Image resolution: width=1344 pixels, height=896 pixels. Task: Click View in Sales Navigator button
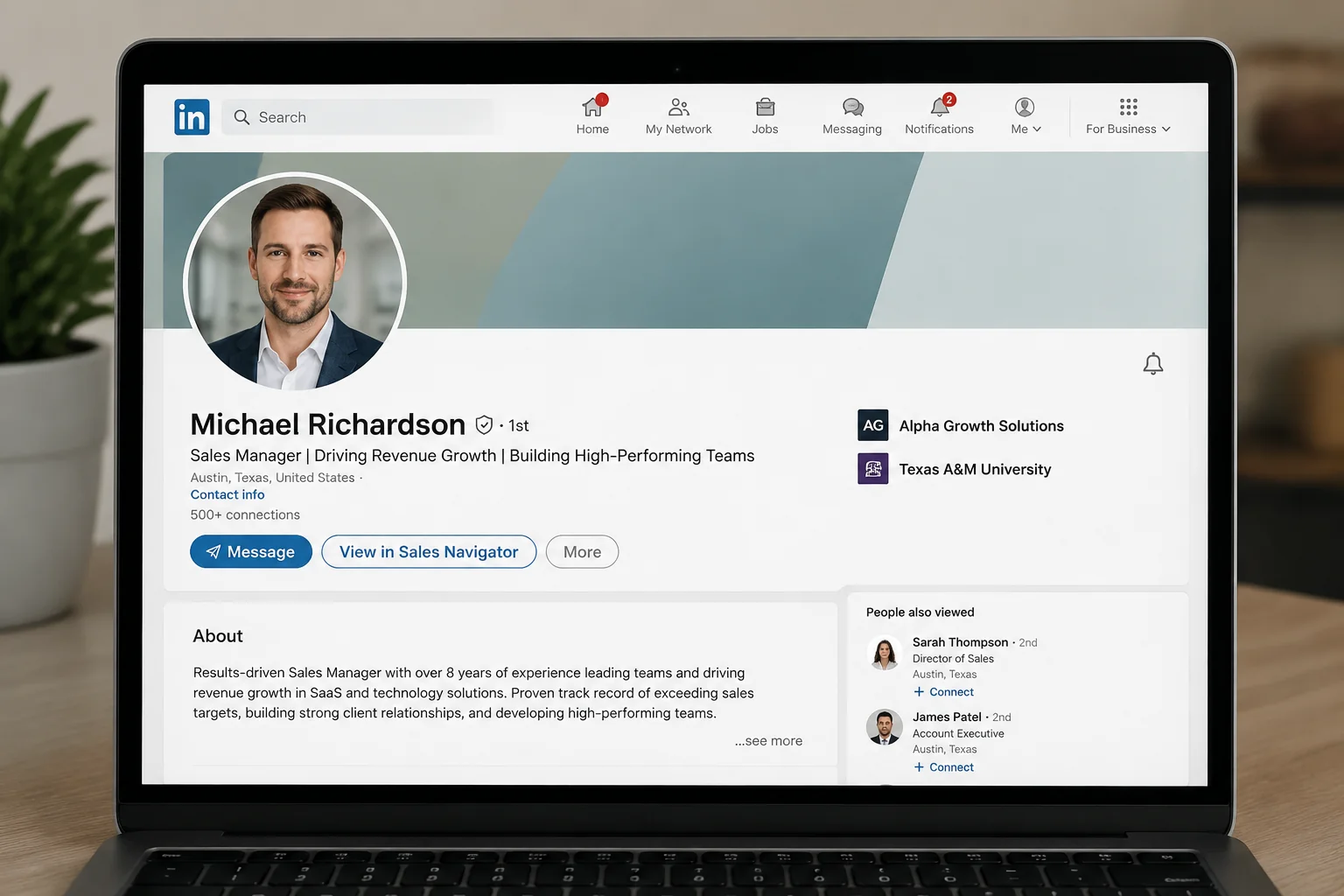[429, 552]
